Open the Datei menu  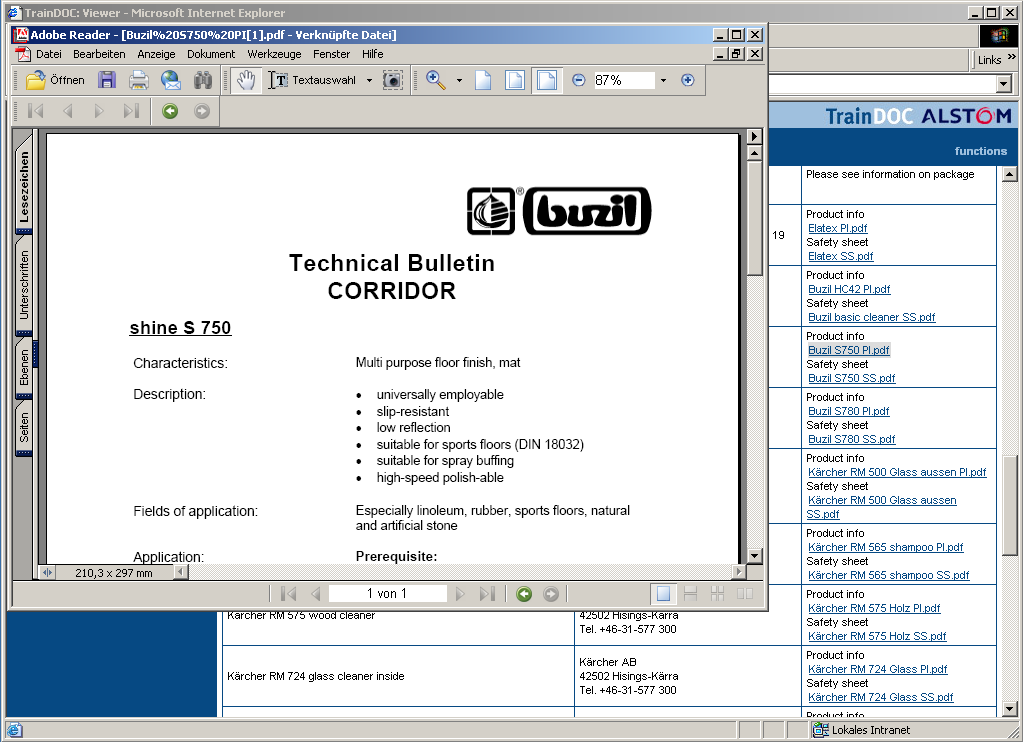click(x=49, y=54)
